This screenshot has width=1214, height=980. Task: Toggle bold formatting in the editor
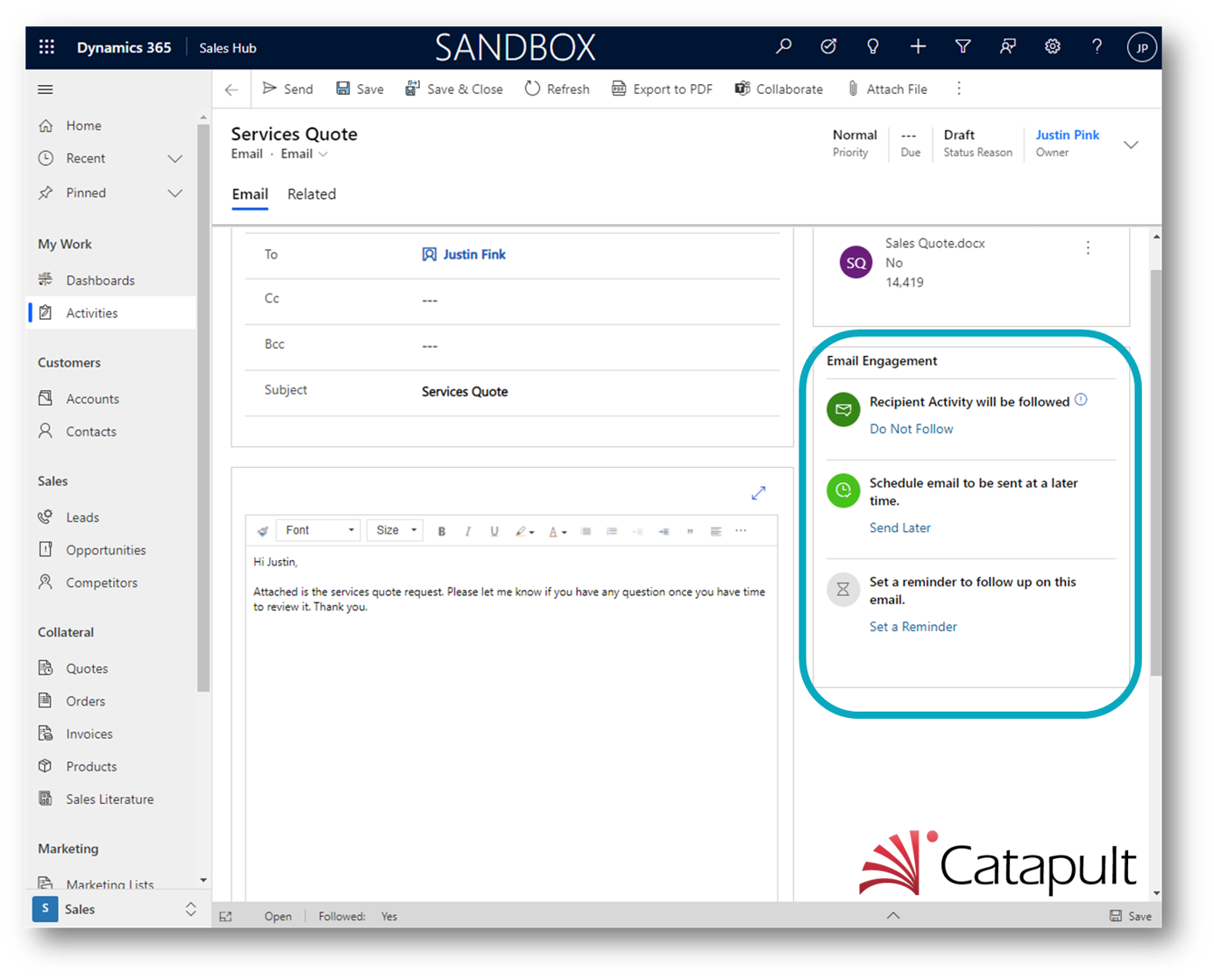click(x=442, y=530)
